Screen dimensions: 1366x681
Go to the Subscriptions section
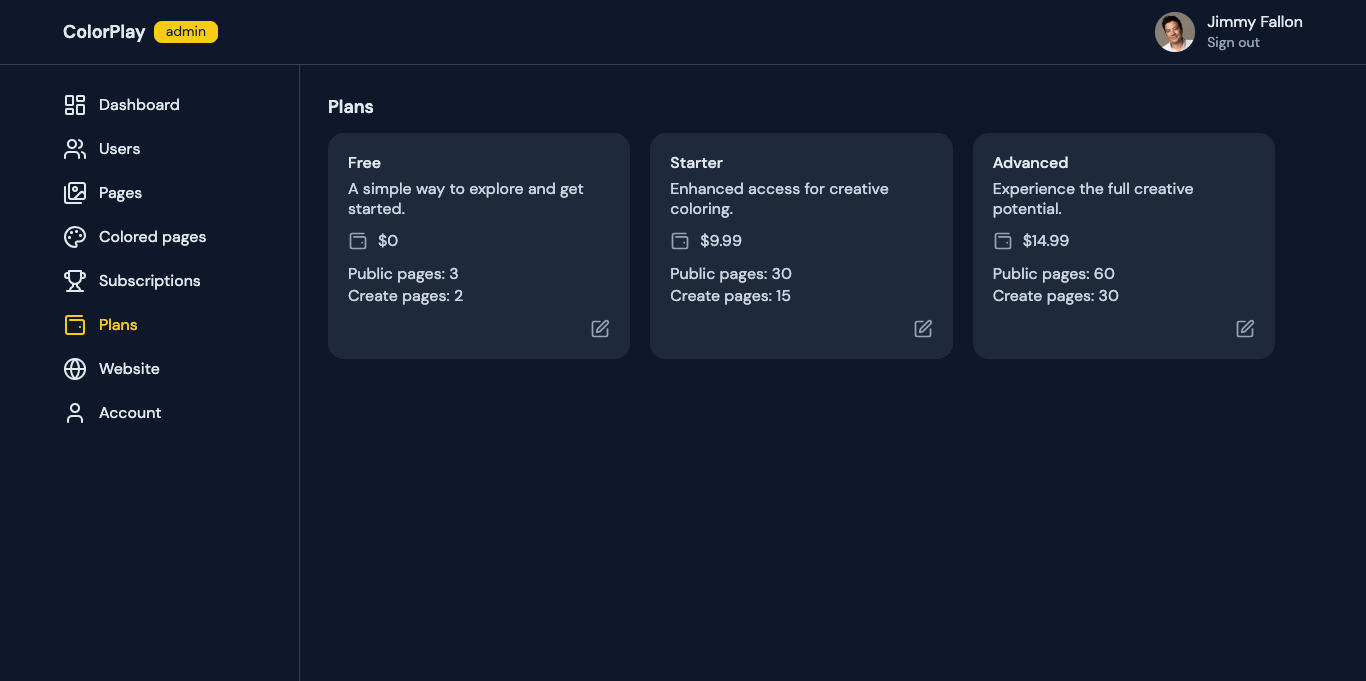tap(149, 281)
